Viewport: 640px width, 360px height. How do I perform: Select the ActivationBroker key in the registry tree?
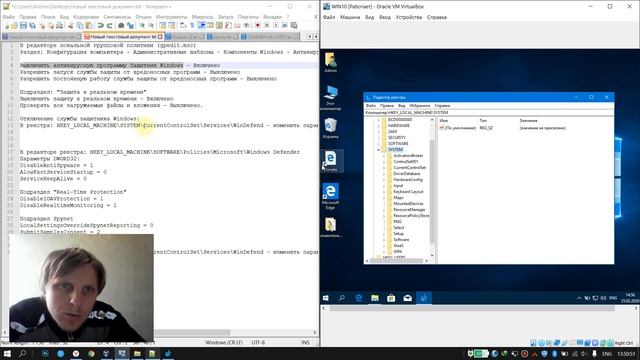408,156
